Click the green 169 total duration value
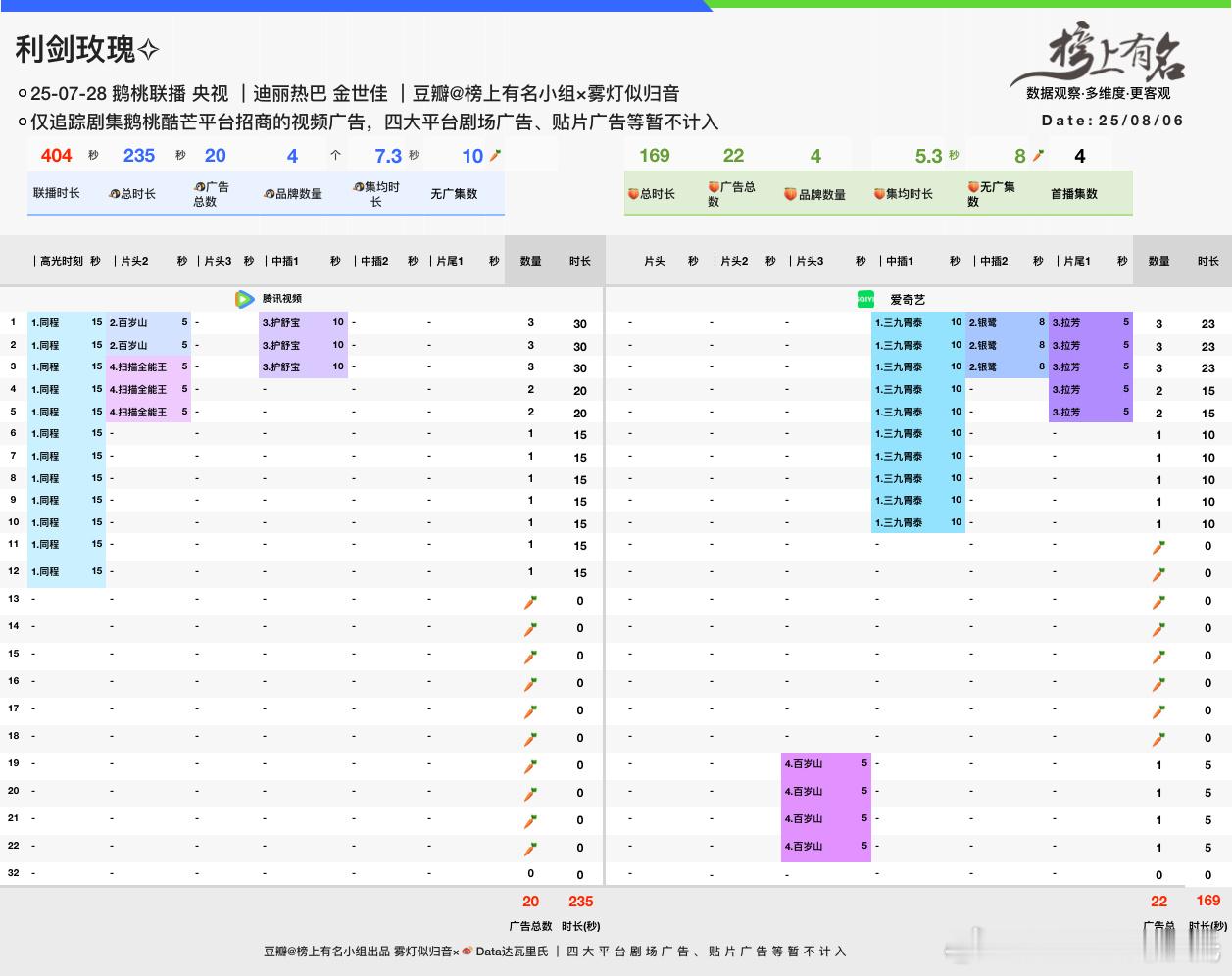 coord(654,155)
